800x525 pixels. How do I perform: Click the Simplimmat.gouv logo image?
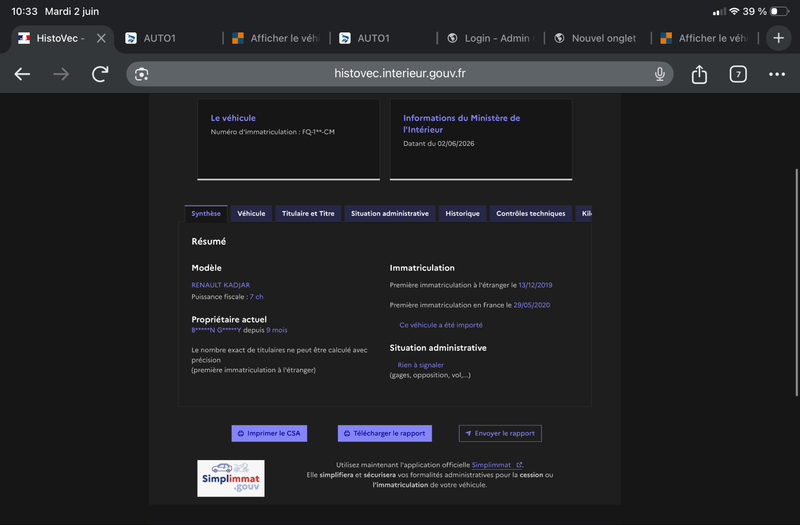coord(231,479)
